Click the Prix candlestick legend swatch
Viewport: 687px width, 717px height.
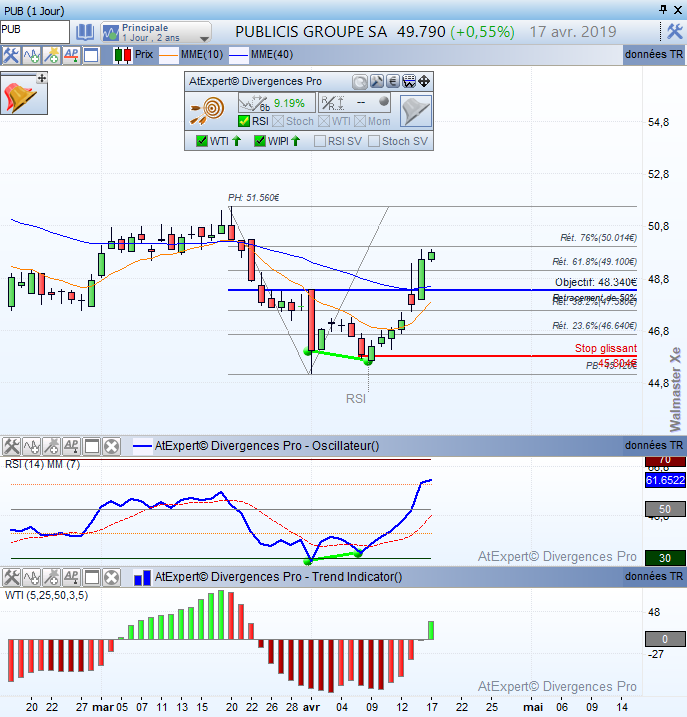click(x=123, y=55)
